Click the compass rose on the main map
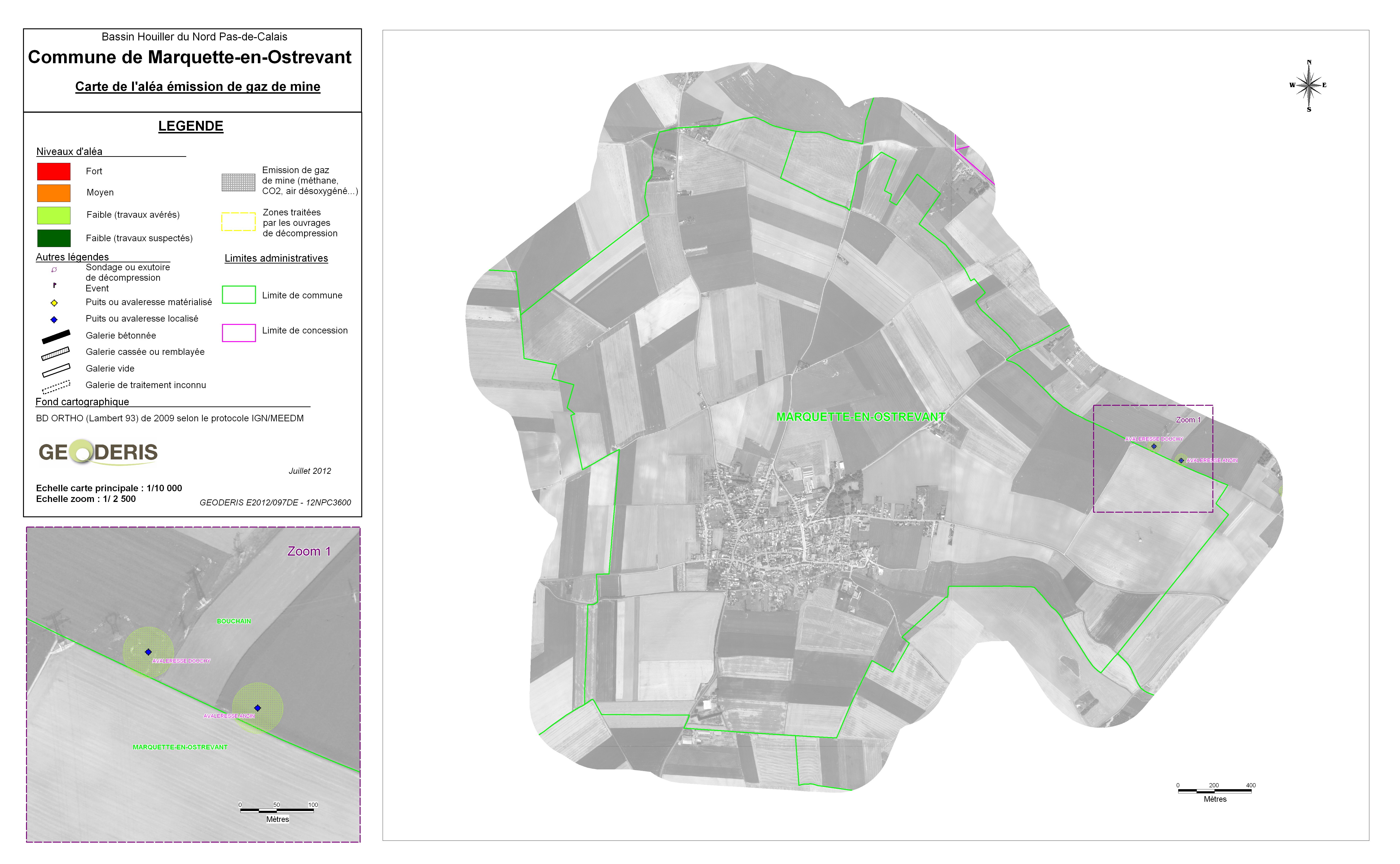1400x864 pixels. [x=1309, y=86]
